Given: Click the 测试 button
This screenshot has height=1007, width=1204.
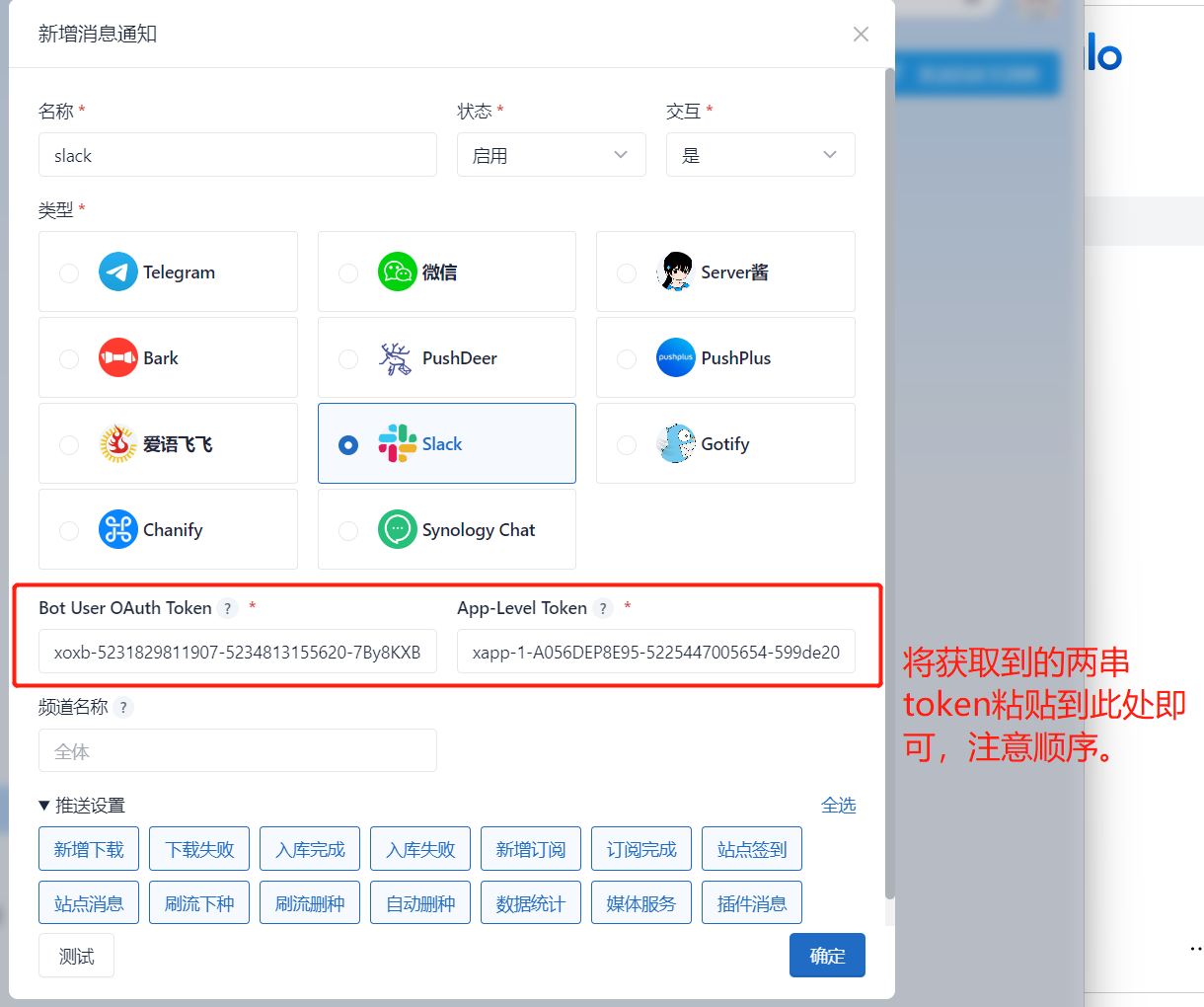Looking at the screenshot, I should pos(76,956).
